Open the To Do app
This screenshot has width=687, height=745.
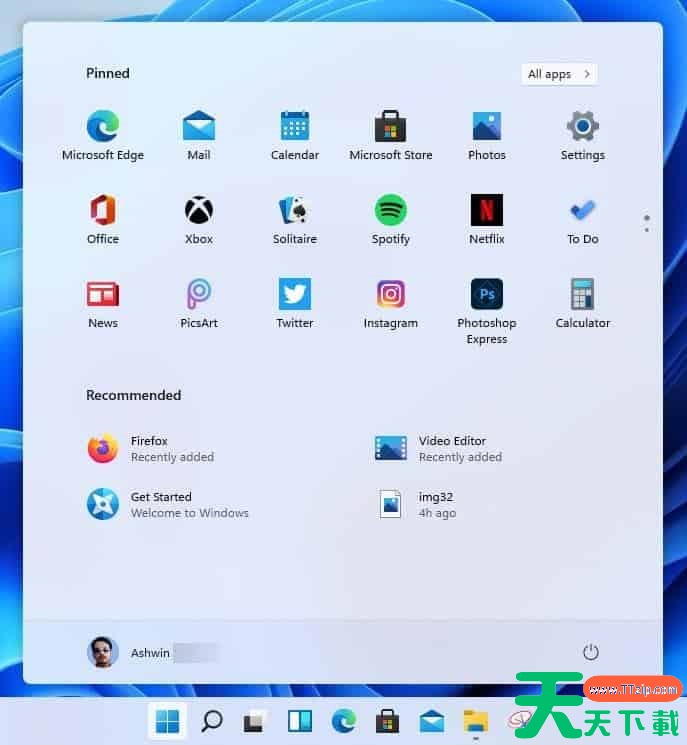pos(582,220)
